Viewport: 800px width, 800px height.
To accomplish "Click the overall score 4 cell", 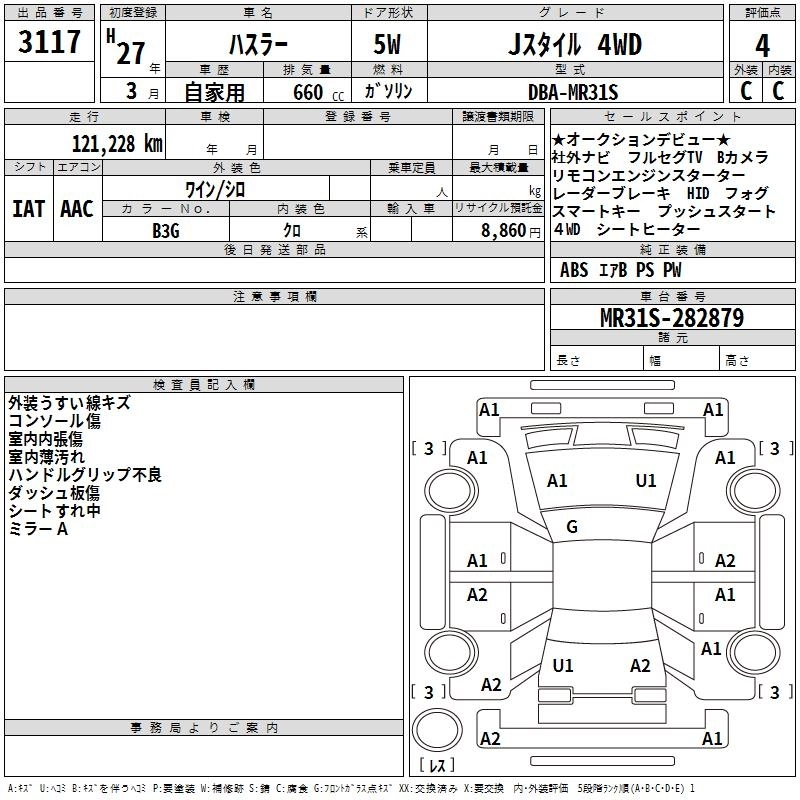I will 762,45.
